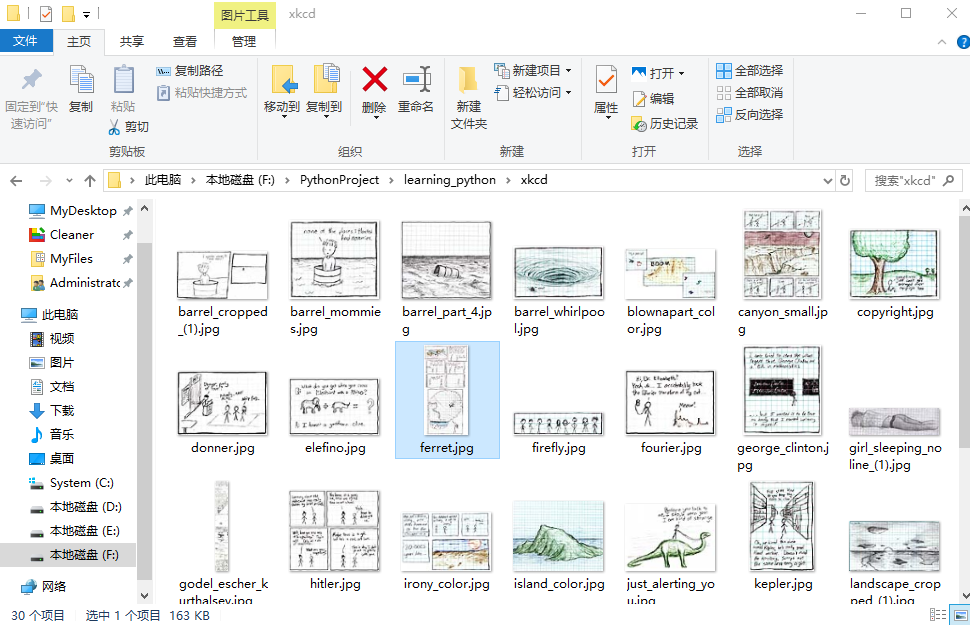Switch to large thumbnails view icon in status bar
This screenshot has width=970, height=625.
click(x=960, y=614)
